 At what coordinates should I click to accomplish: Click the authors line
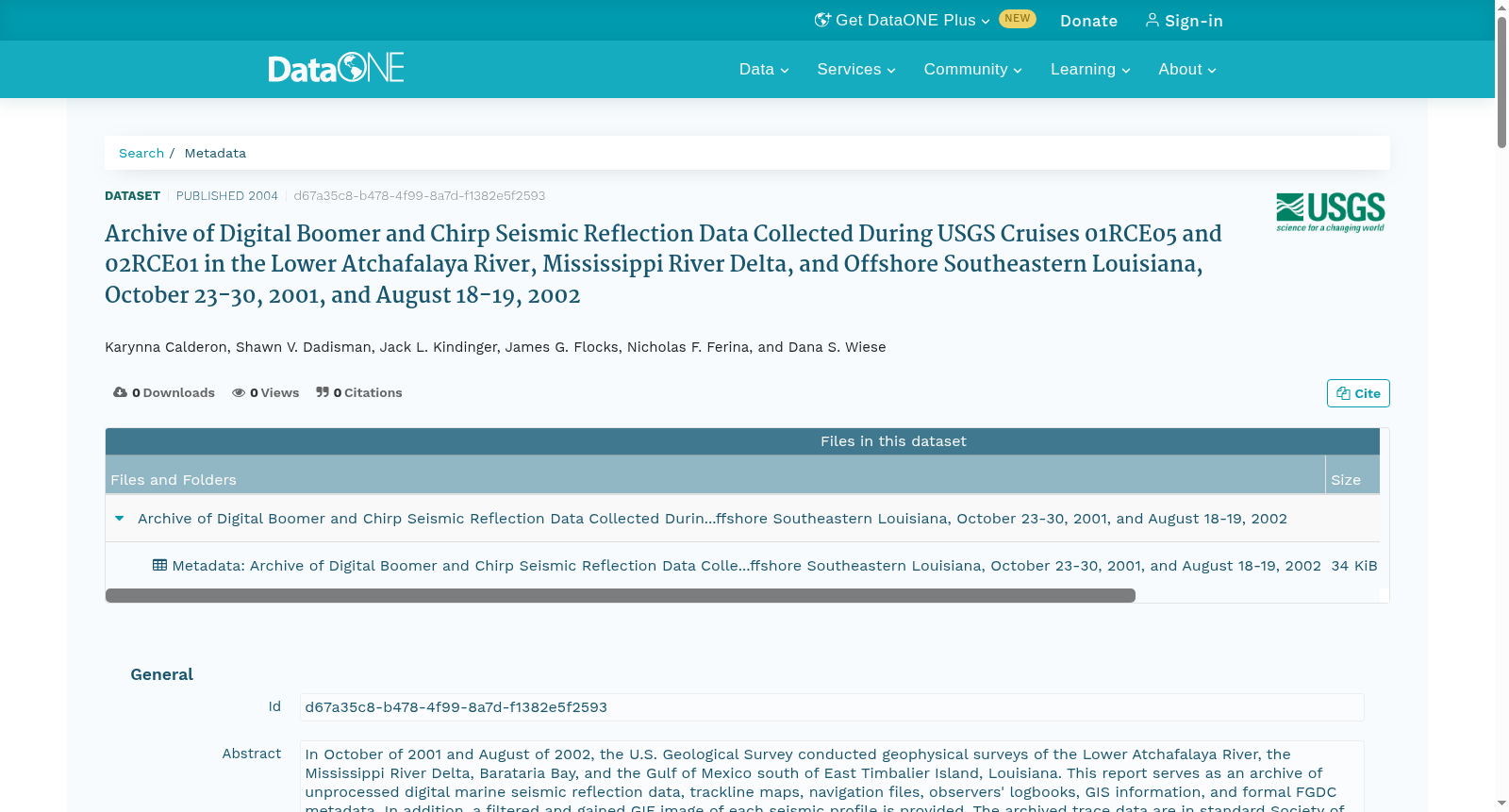495,347
